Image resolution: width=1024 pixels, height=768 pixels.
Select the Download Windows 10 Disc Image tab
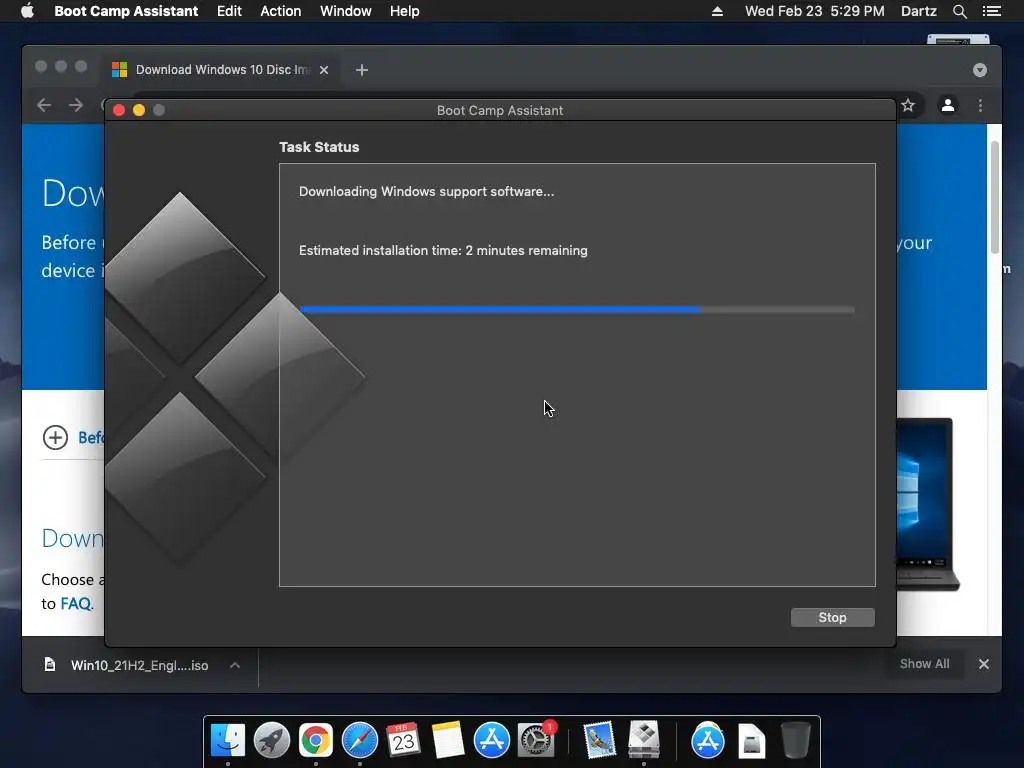tap(222, 69)
